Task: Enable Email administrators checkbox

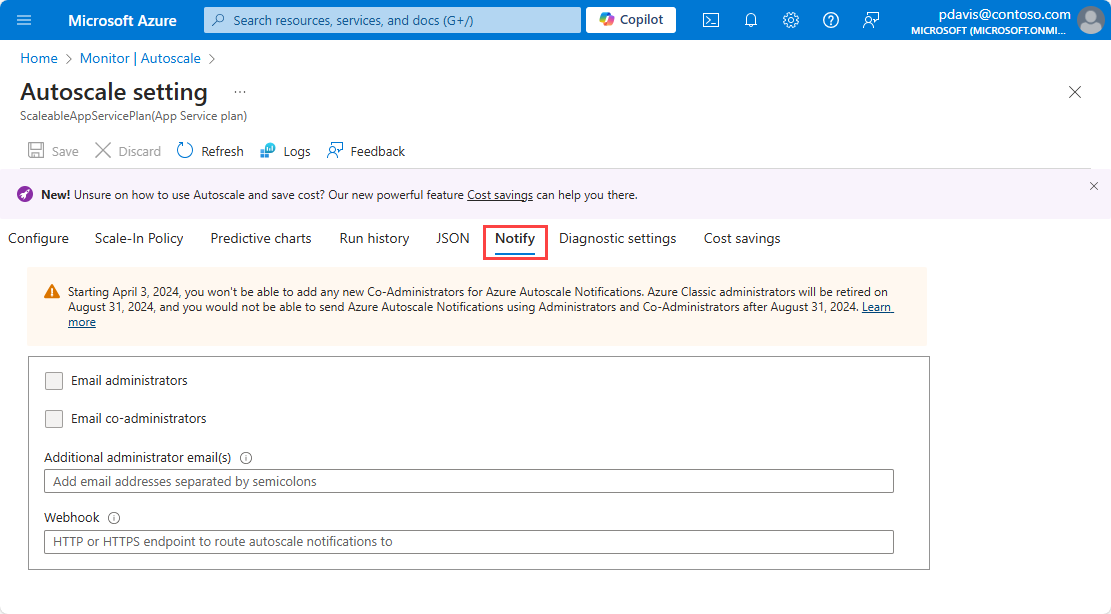Action: [54, 381]
